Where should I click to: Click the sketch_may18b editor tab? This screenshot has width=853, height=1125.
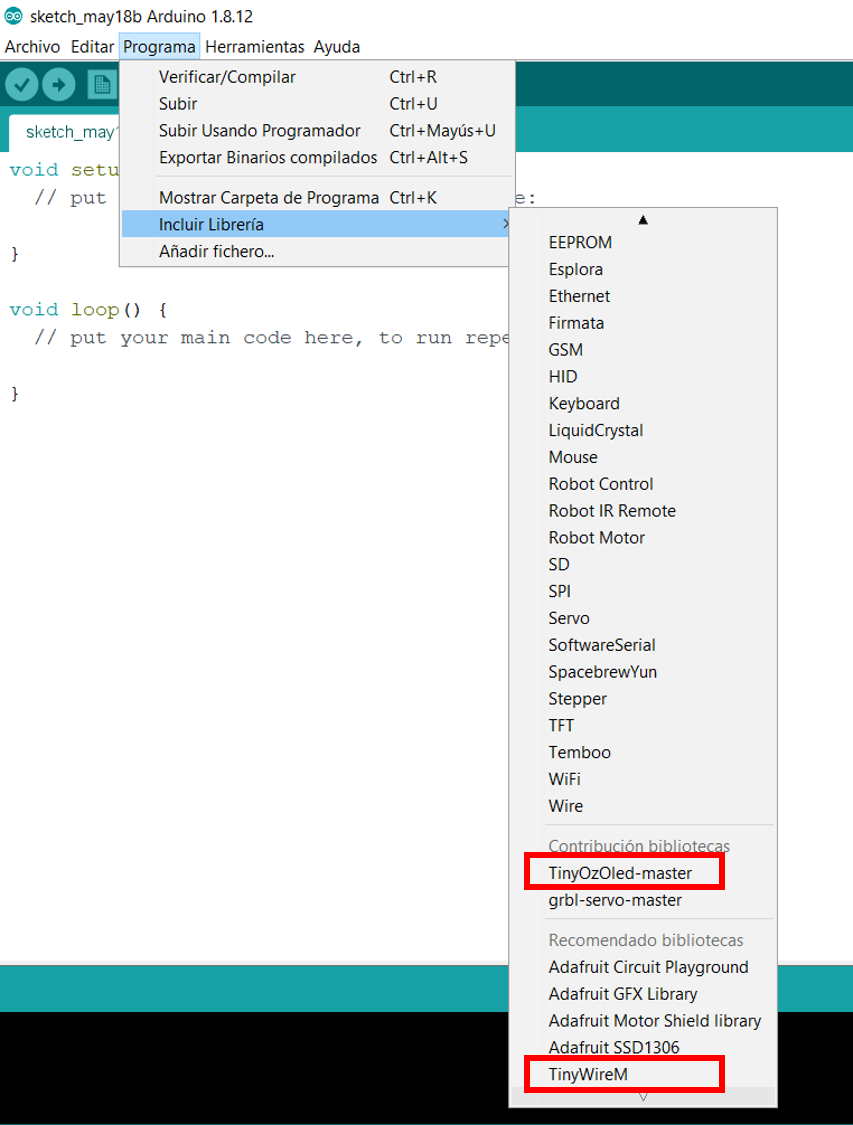(65, 132)
